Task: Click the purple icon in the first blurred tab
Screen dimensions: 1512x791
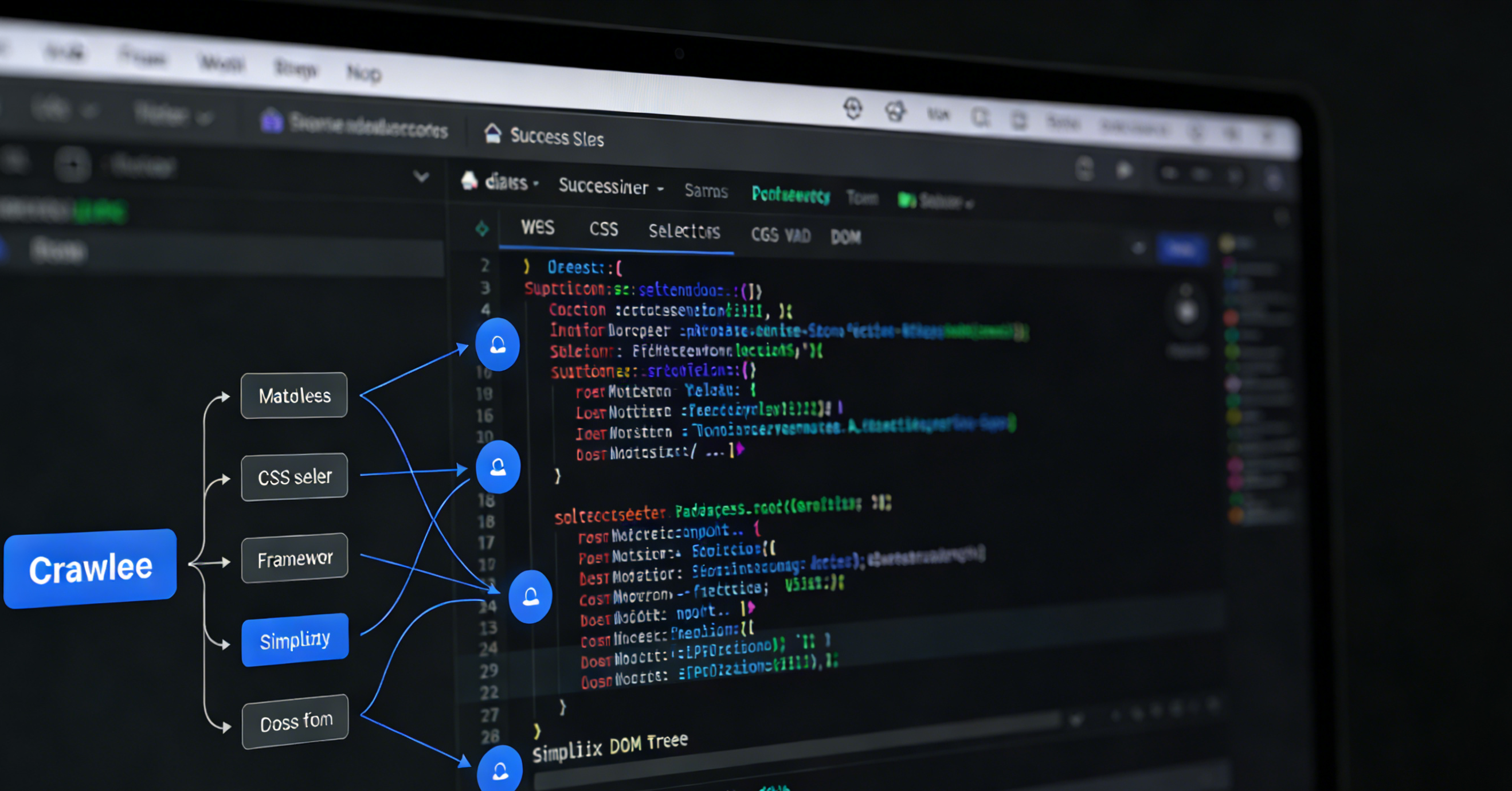Action: (x=272, y=121)
